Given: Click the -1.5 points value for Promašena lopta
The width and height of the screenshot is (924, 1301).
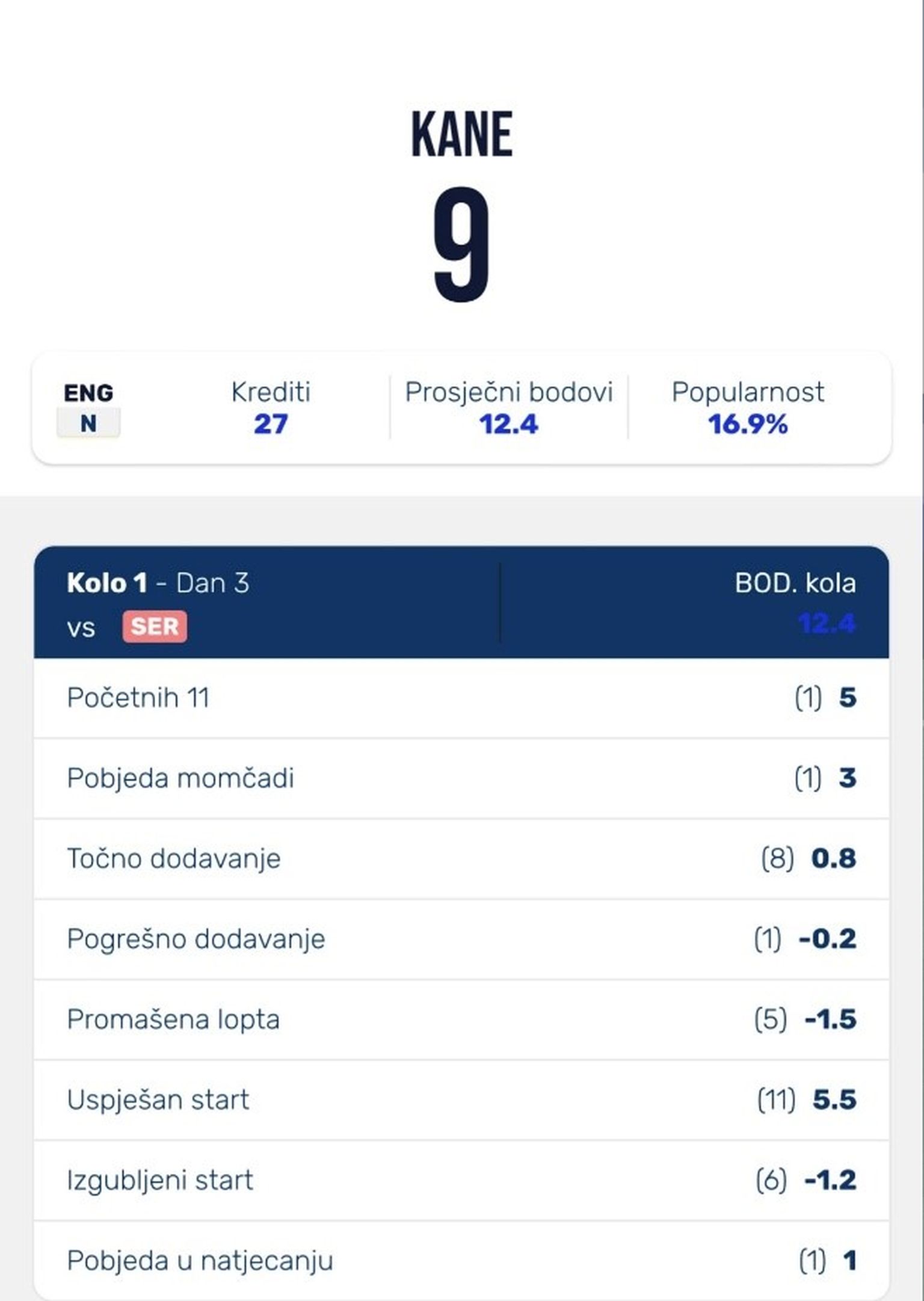Looking at the screenshot, I should (830, 1020).
